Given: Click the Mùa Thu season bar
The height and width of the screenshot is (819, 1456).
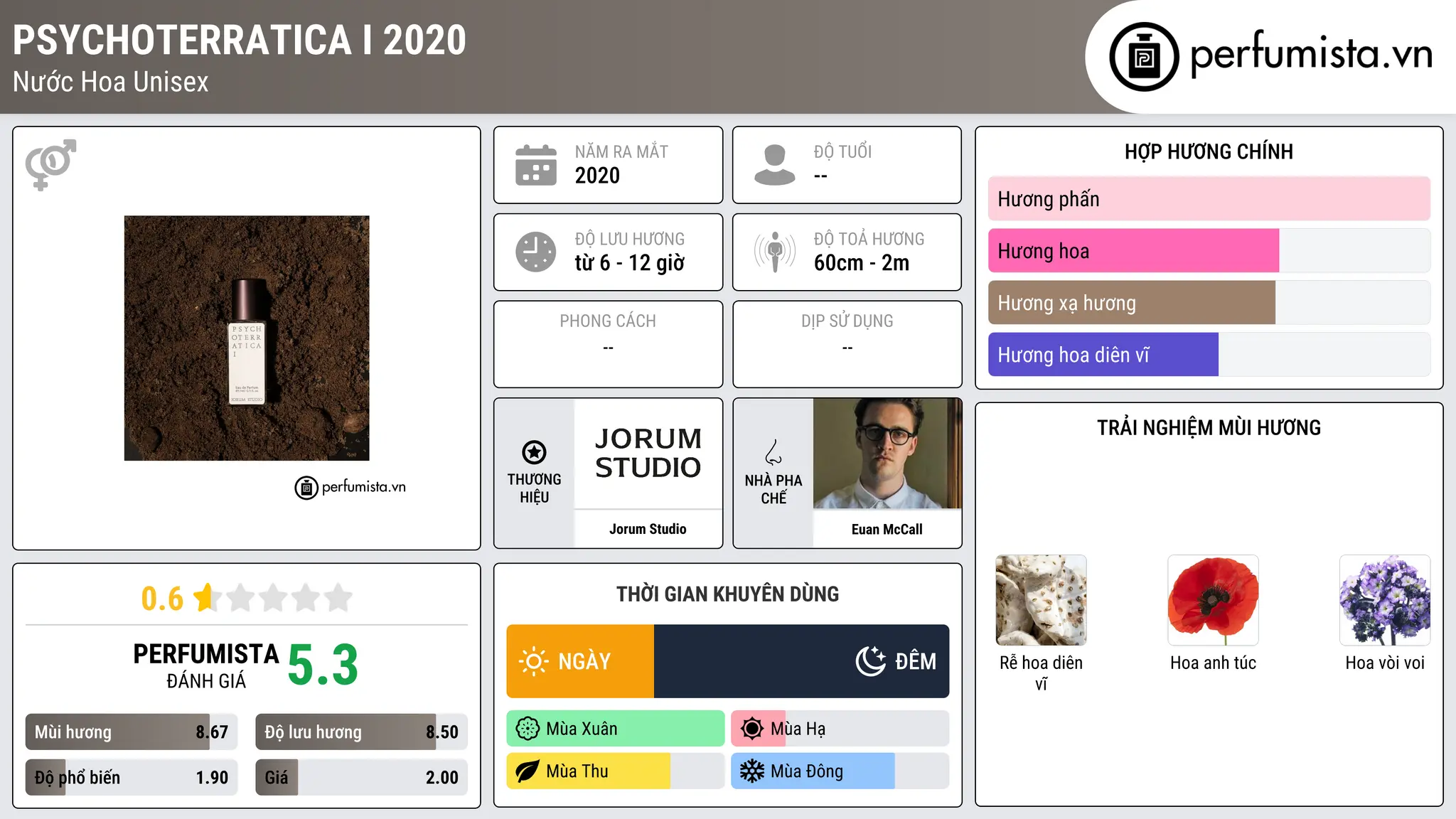Looking at the screenshot, I should tap(616, 771).
